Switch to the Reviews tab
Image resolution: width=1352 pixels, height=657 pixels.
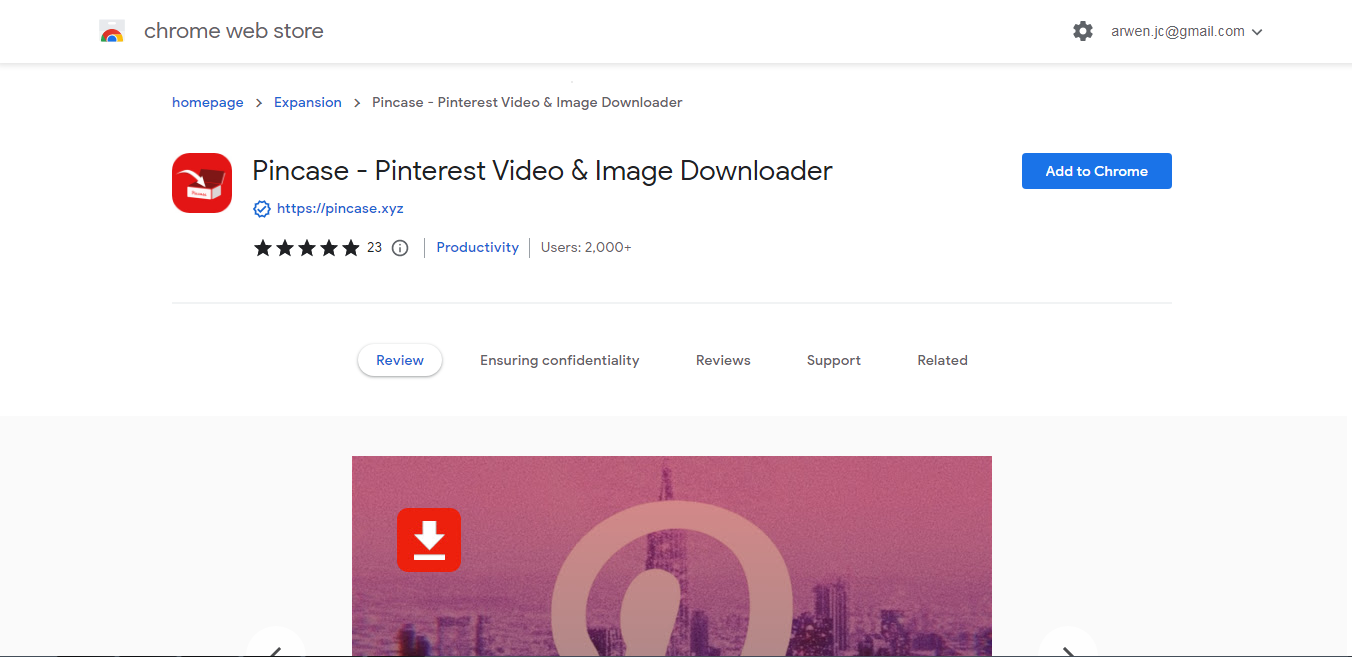(723, 360)
